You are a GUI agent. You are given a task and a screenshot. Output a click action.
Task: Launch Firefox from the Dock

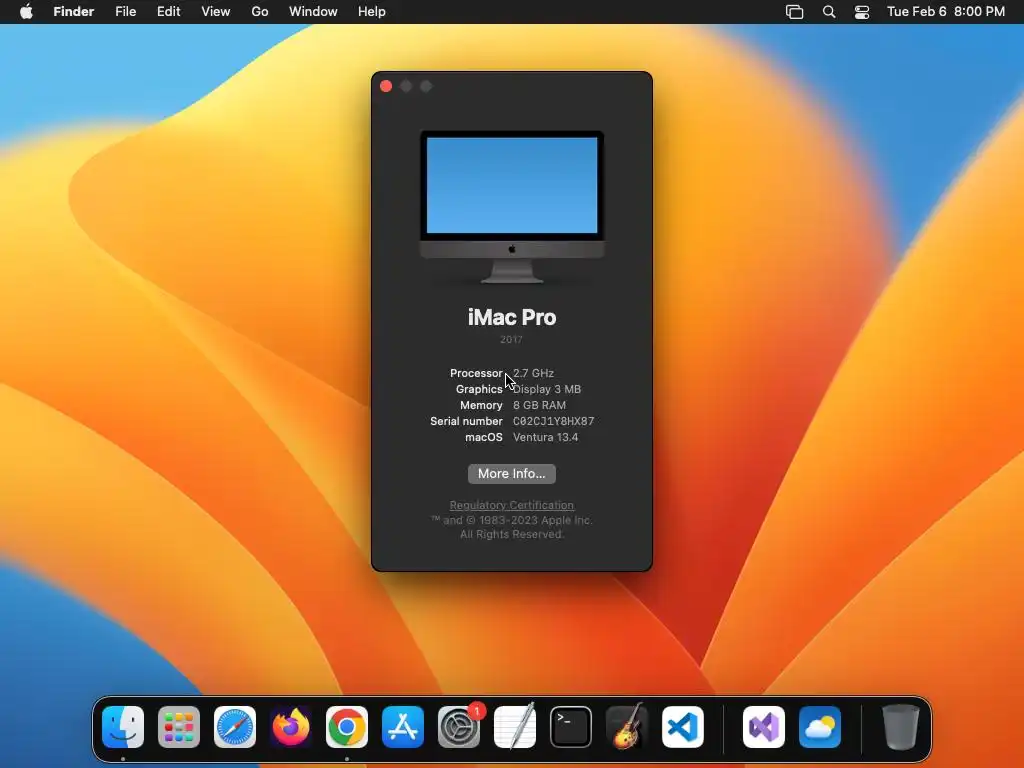coord(291,727)
